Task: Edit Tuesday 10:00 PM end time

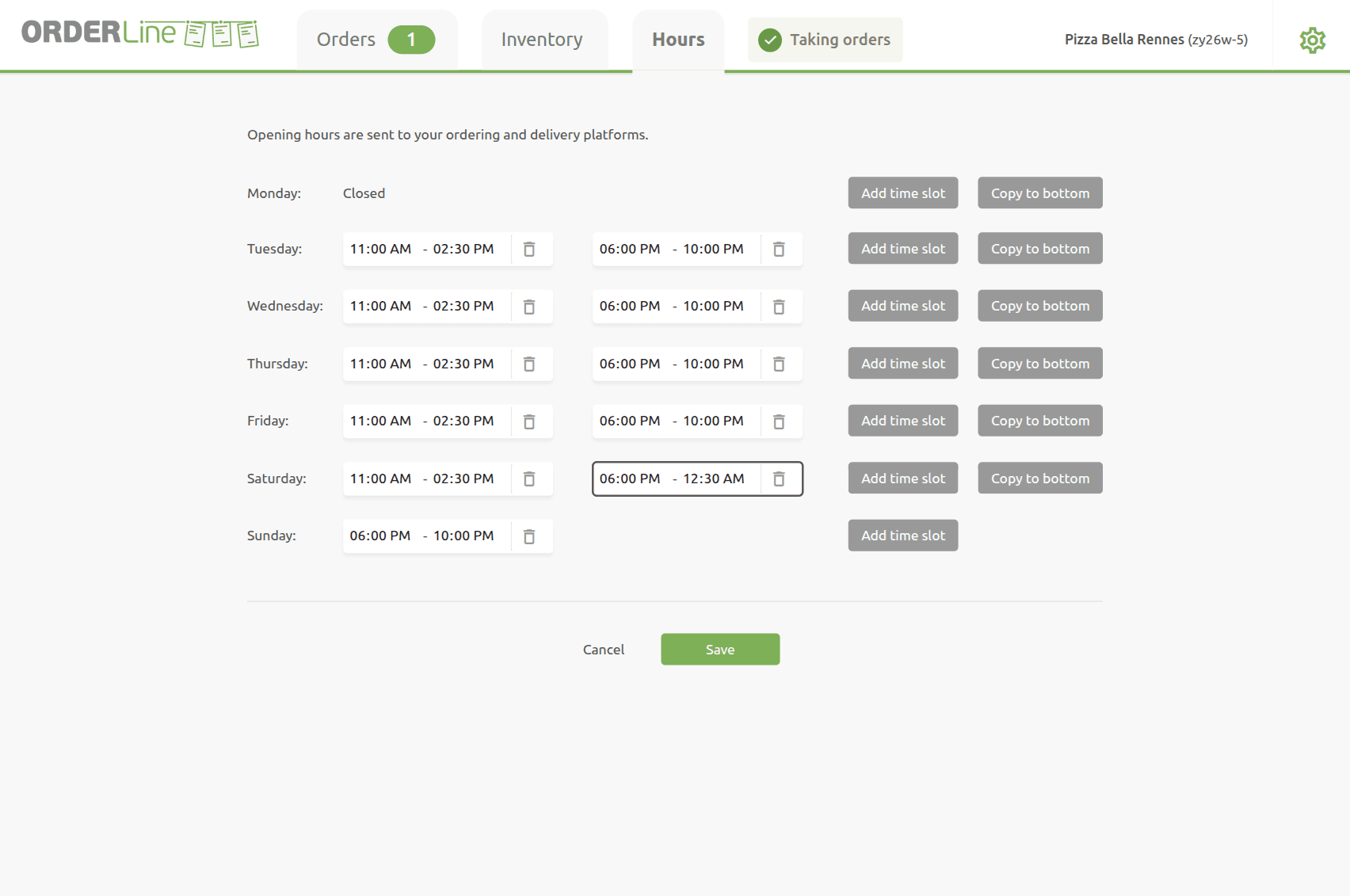Action: click(713, 249)
